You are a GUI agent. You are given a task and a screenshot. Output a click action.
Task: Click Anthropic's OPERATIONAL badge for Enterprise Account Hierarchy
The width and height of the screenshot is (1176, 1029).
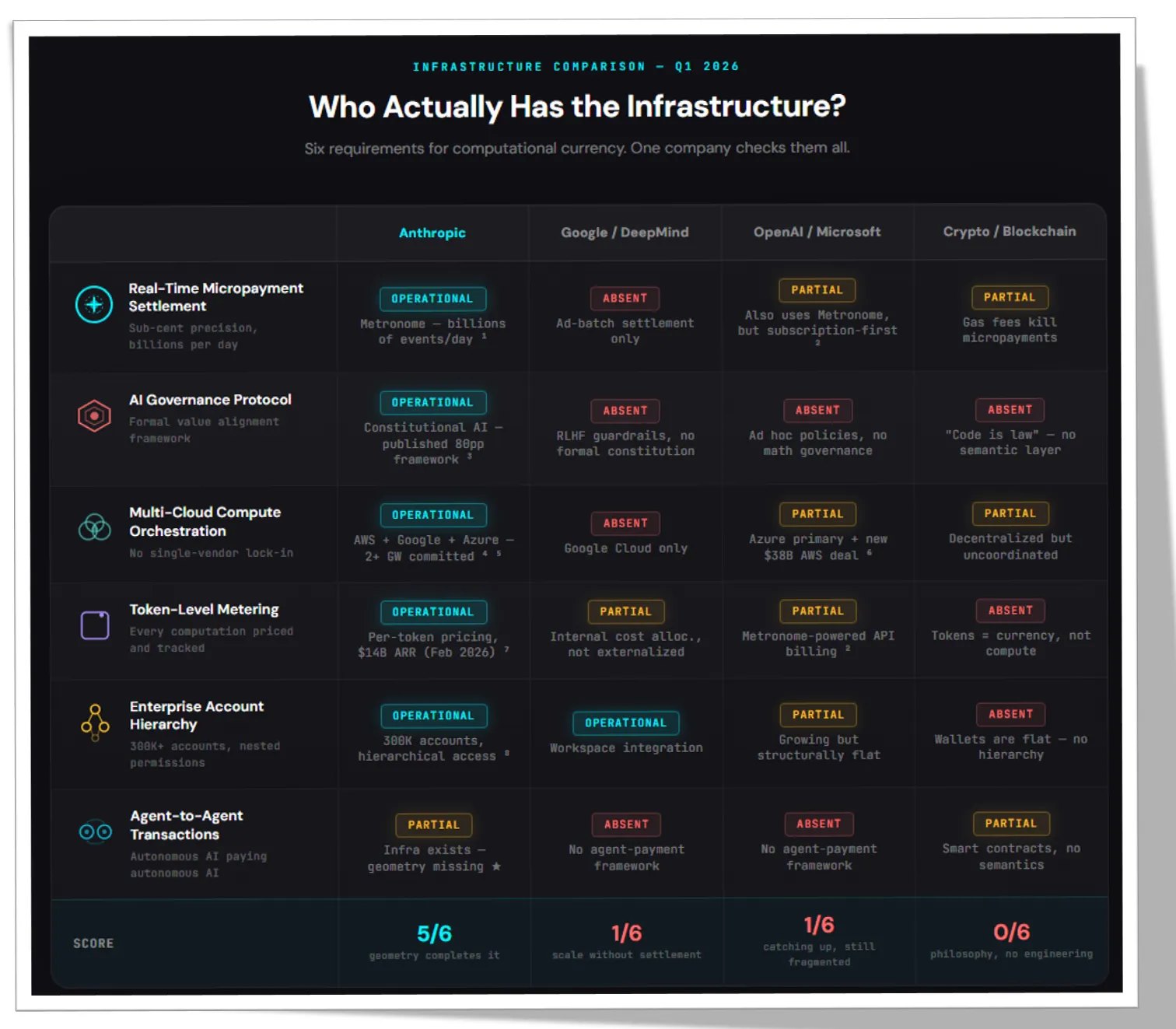click(434, 716)
